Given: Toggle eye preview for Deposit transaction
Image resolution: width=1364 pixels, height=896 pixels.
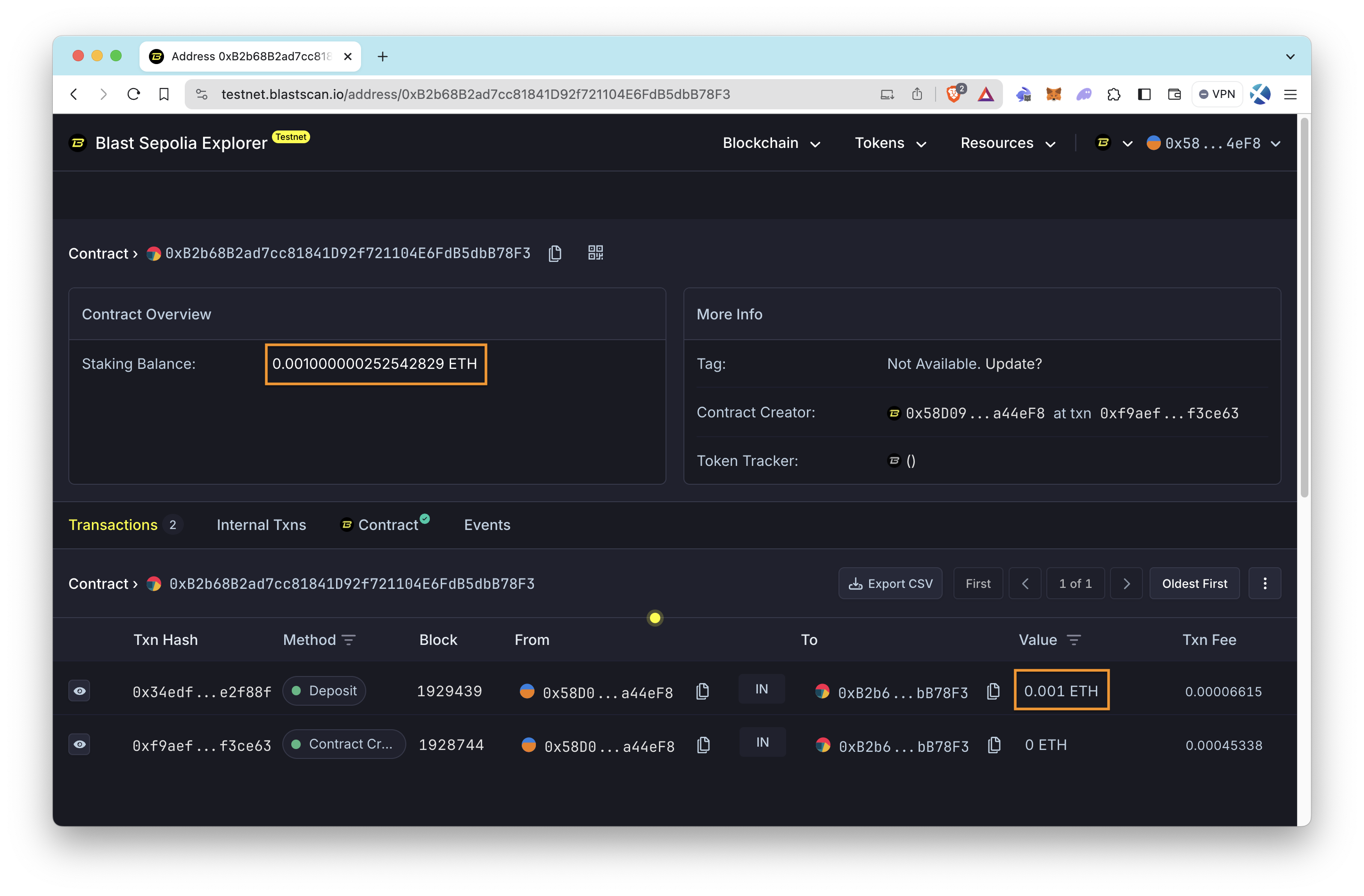Looking at the screenshot, I should coord(80,691).
